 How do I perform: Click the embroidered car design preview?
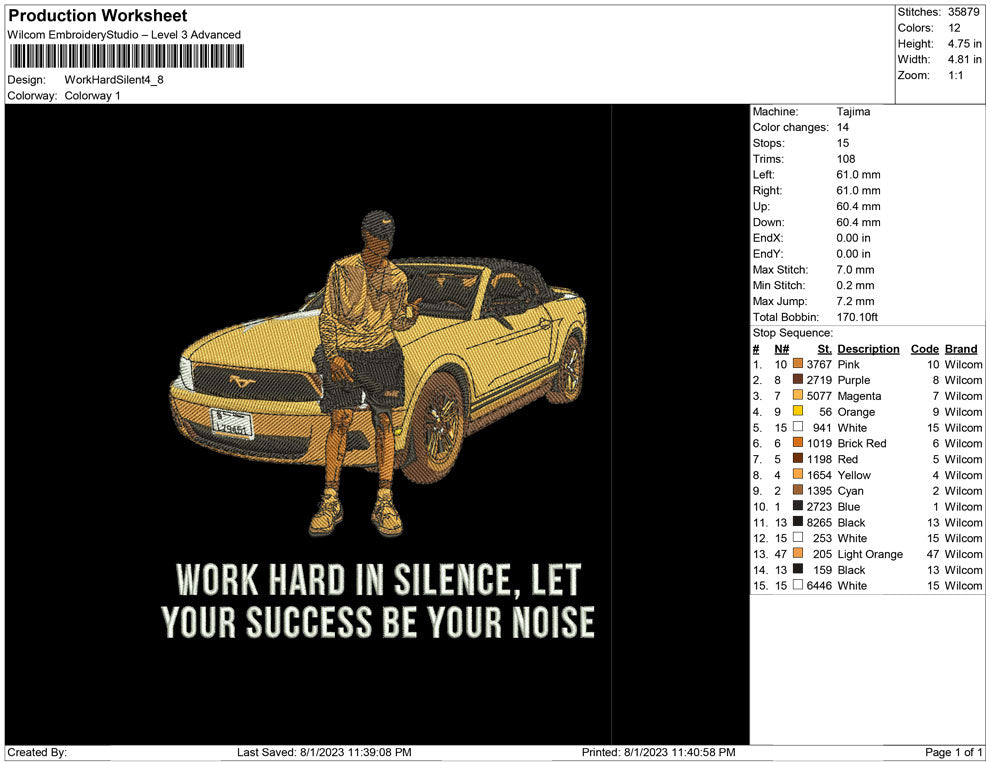(x=379, y=372)
